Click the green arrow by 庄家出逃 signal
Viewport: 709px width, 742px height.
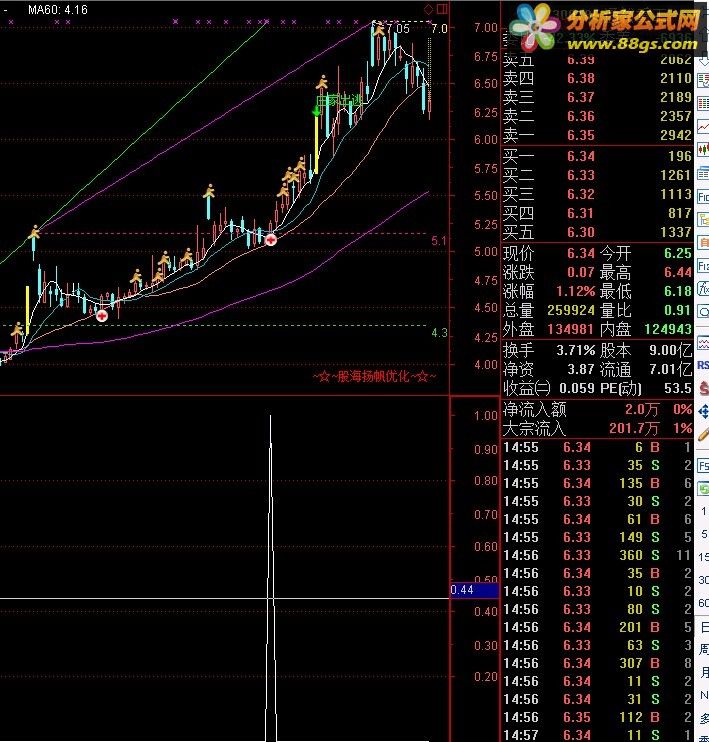[316, 112]
